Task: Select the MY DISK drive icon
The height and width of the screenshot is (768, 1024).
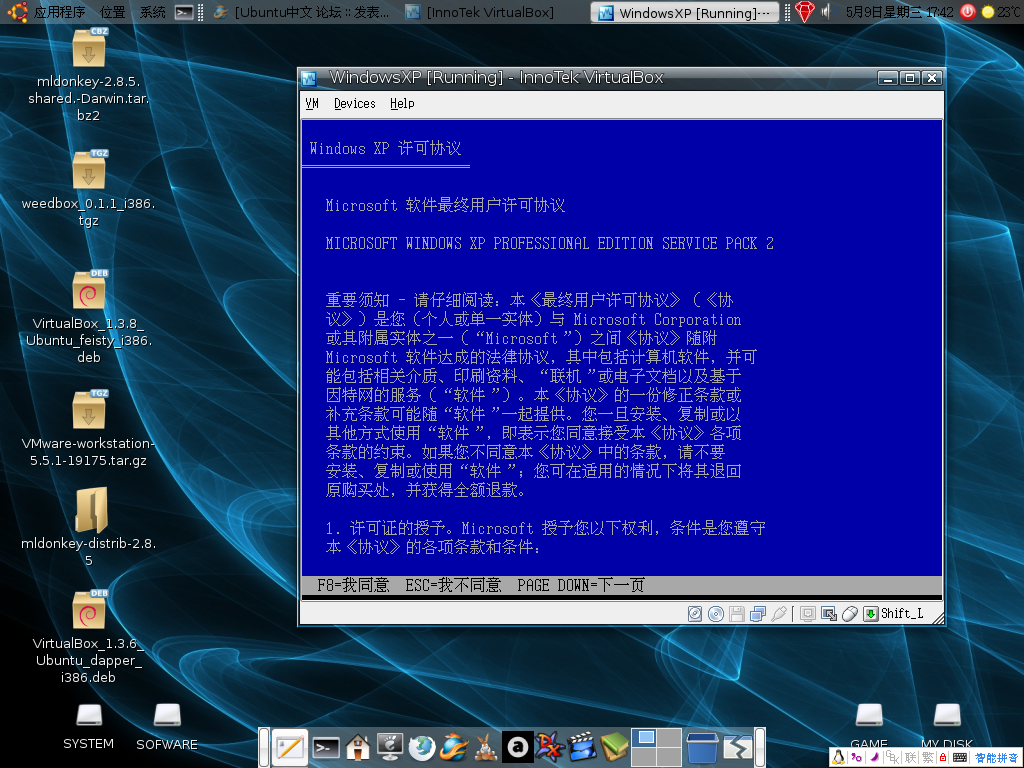Action: (947, 725)
